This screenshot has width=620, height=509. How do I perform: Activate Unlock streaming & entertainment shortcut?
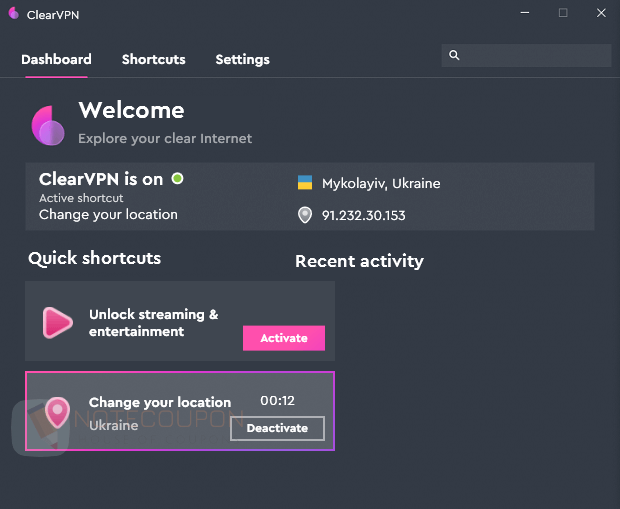click(284, 338)
